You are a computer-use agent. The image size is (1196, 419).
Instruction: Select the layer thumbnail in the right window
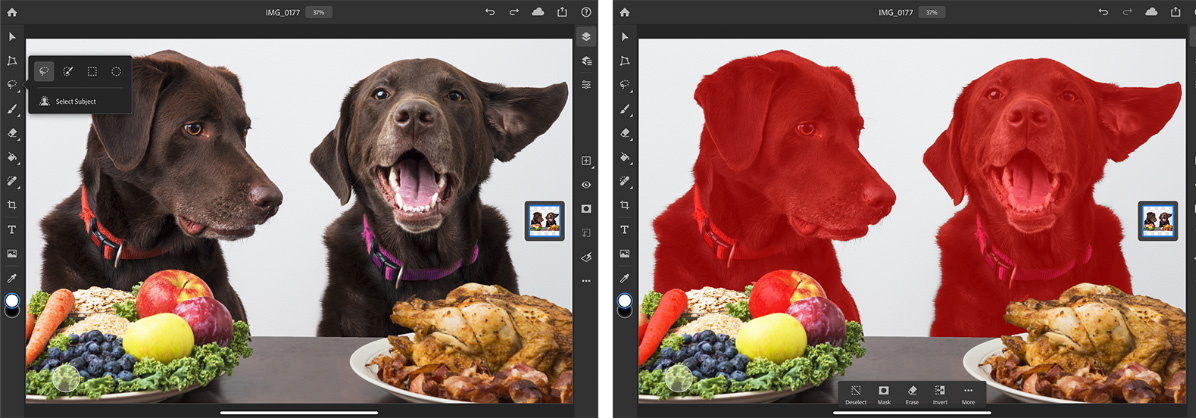[1157, 221]
